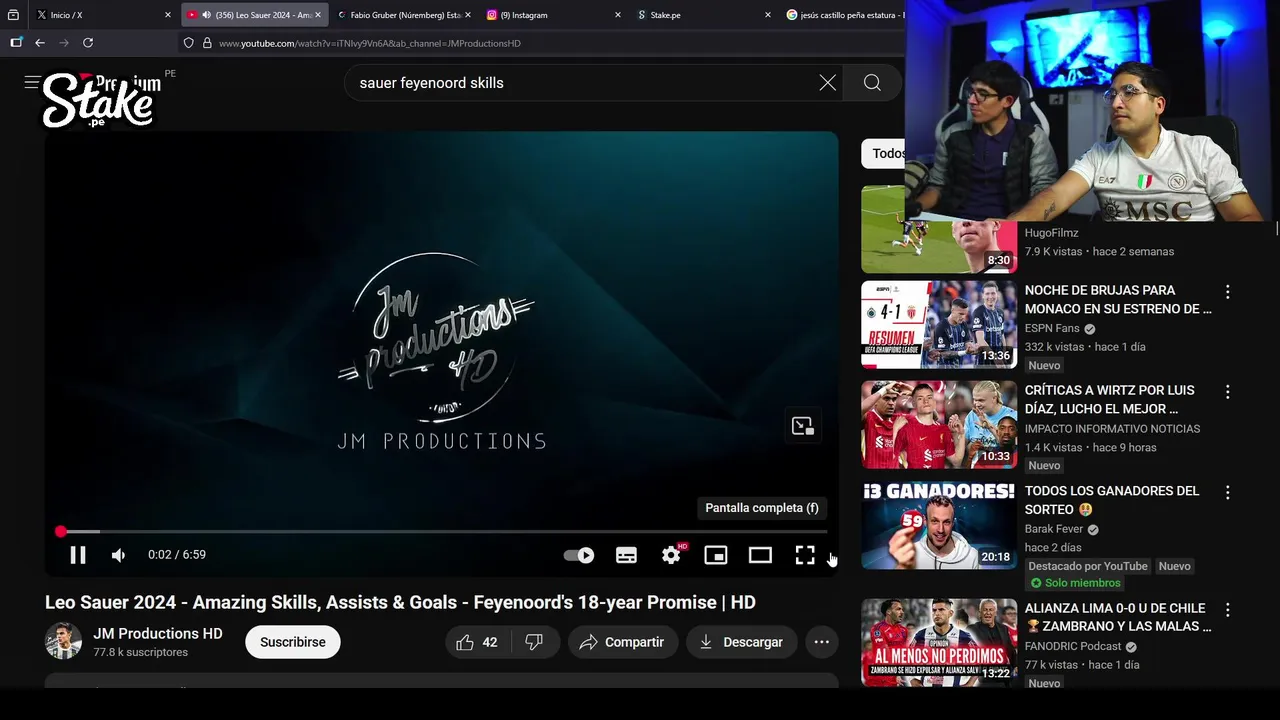Open options menu for Críticas a Wirtz video
The width and height of the screenshot is (1280, 720).
click(x=1228, y=392)
